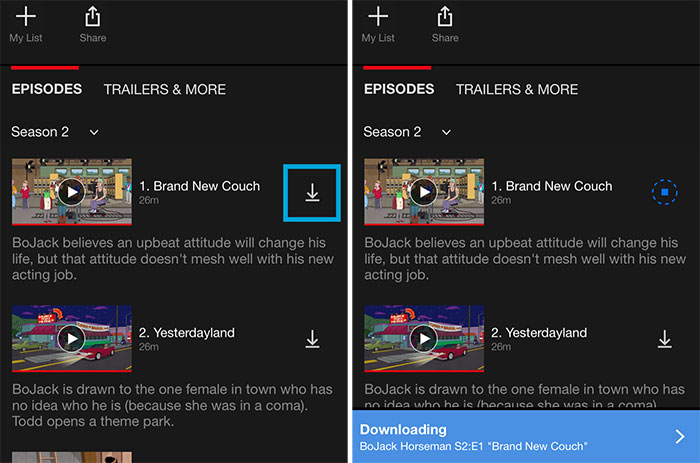Tap '2. Yesterdayland' title in right screen
The height and width of the screenshot is (463, 700).
pos(539,333)
